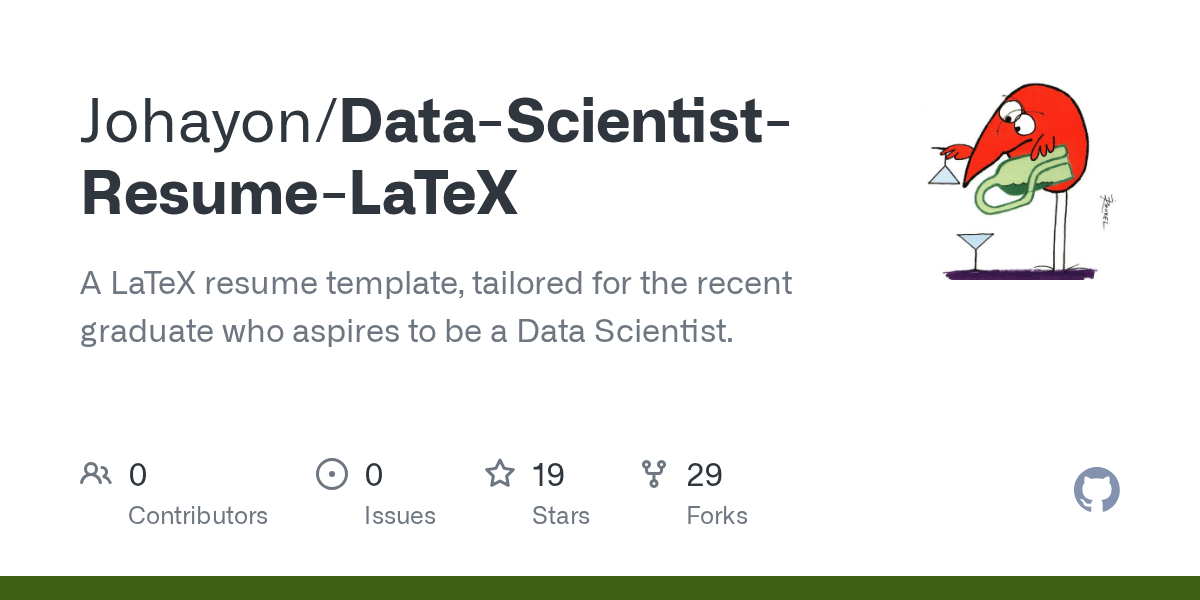Click the 0 contributors count

pyautogui.click(x=138, y=474)
